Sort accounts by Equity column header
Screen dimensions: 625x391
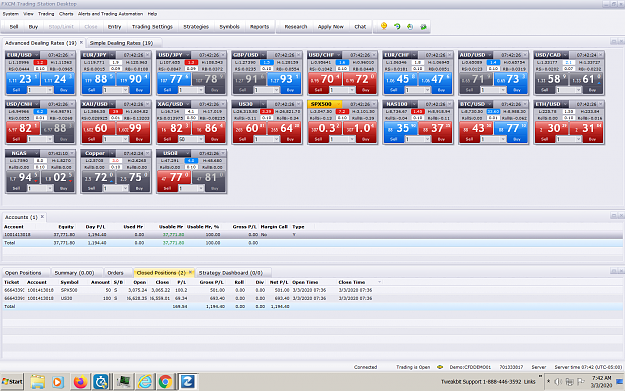pyautogui.click(x=66, y=227)
